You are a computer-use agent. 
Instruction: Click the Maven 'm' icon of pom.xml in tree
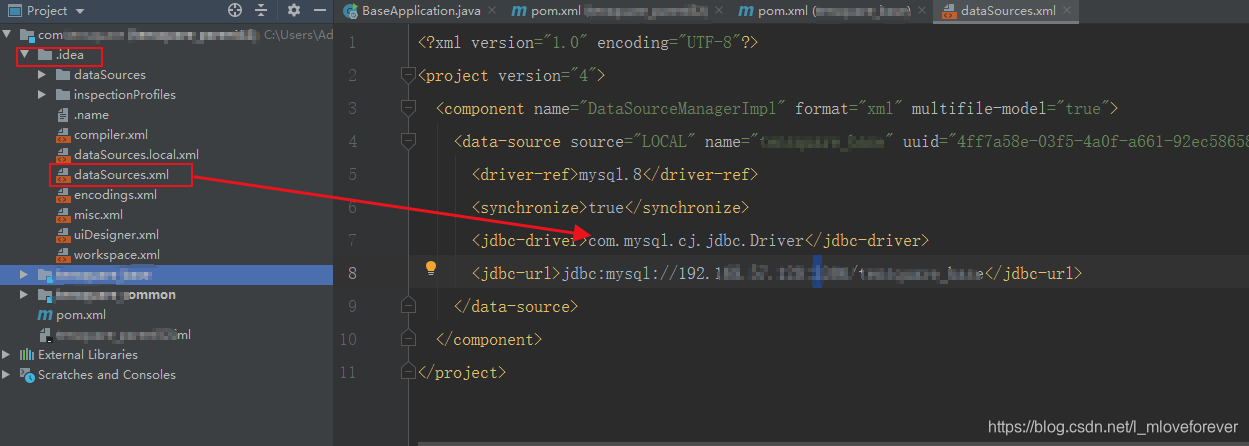tap(45, 315)
